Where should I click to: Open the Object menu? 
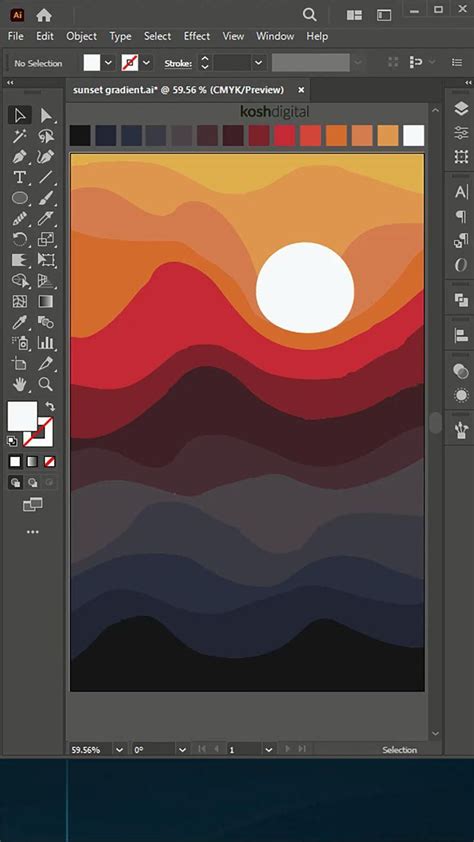pyautogui.click(x=81, y=36)
